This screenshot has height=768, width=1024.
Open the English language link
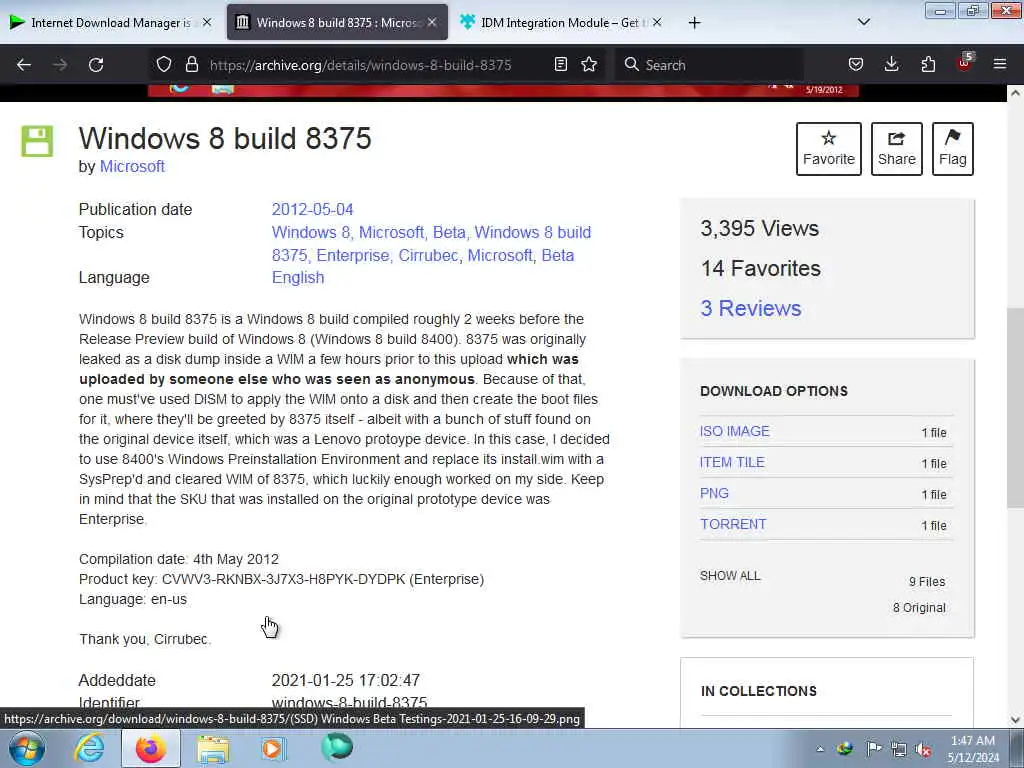click(298, 278)
